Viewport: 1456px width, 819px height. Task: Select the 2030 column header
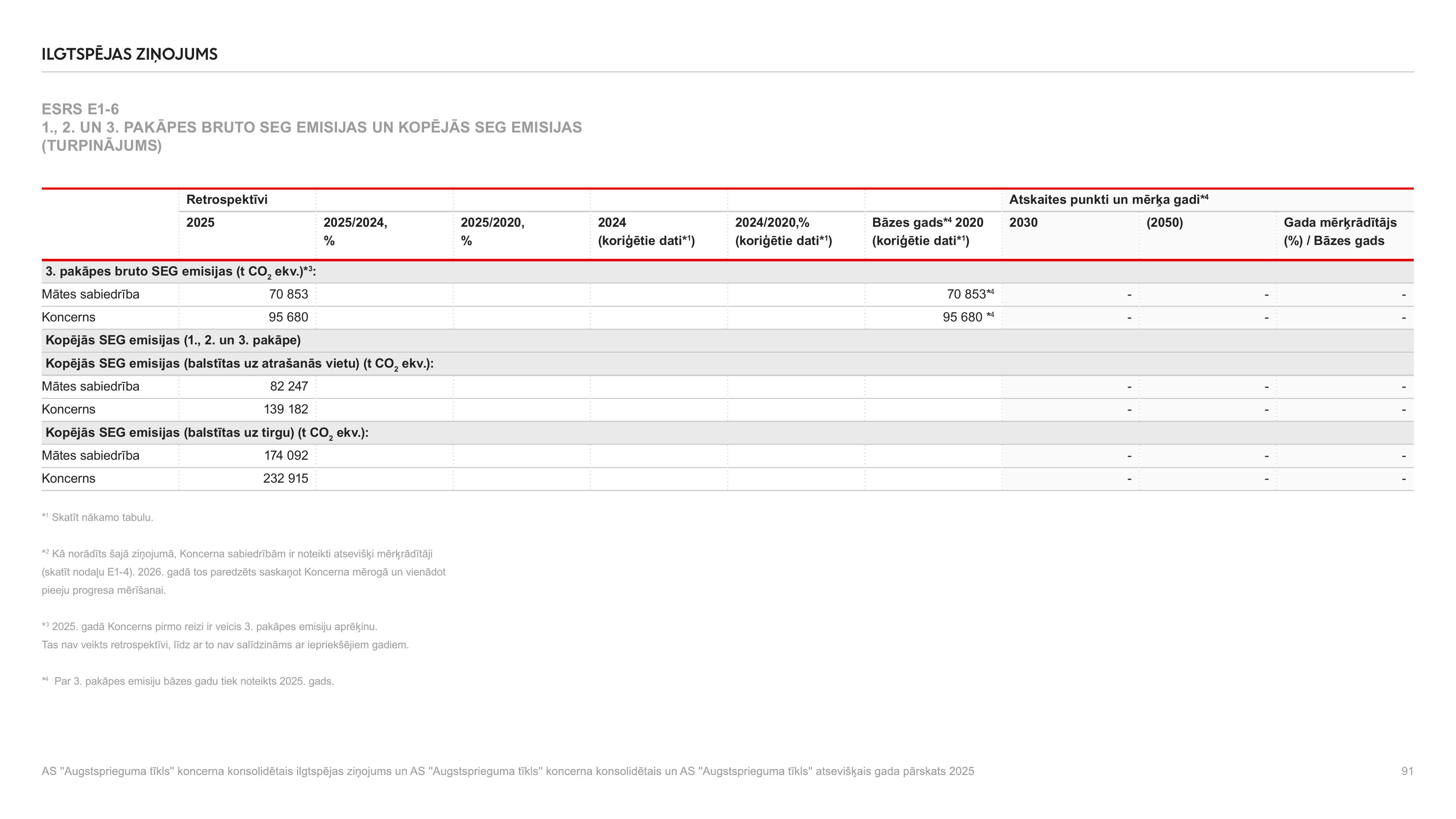[1023, 223]
